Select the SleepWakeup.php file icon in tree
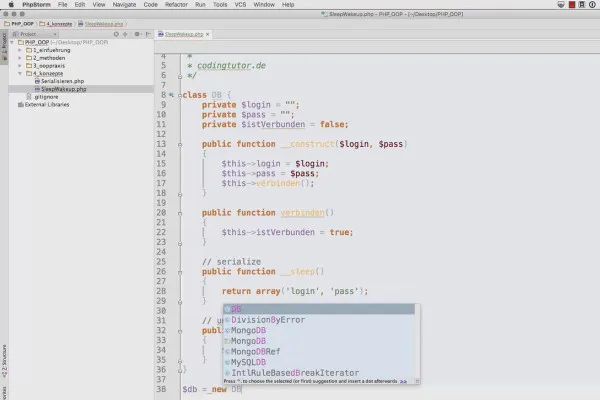Viewport: 600px width, 400px height. pyautogui.click(x=37, y=89)
